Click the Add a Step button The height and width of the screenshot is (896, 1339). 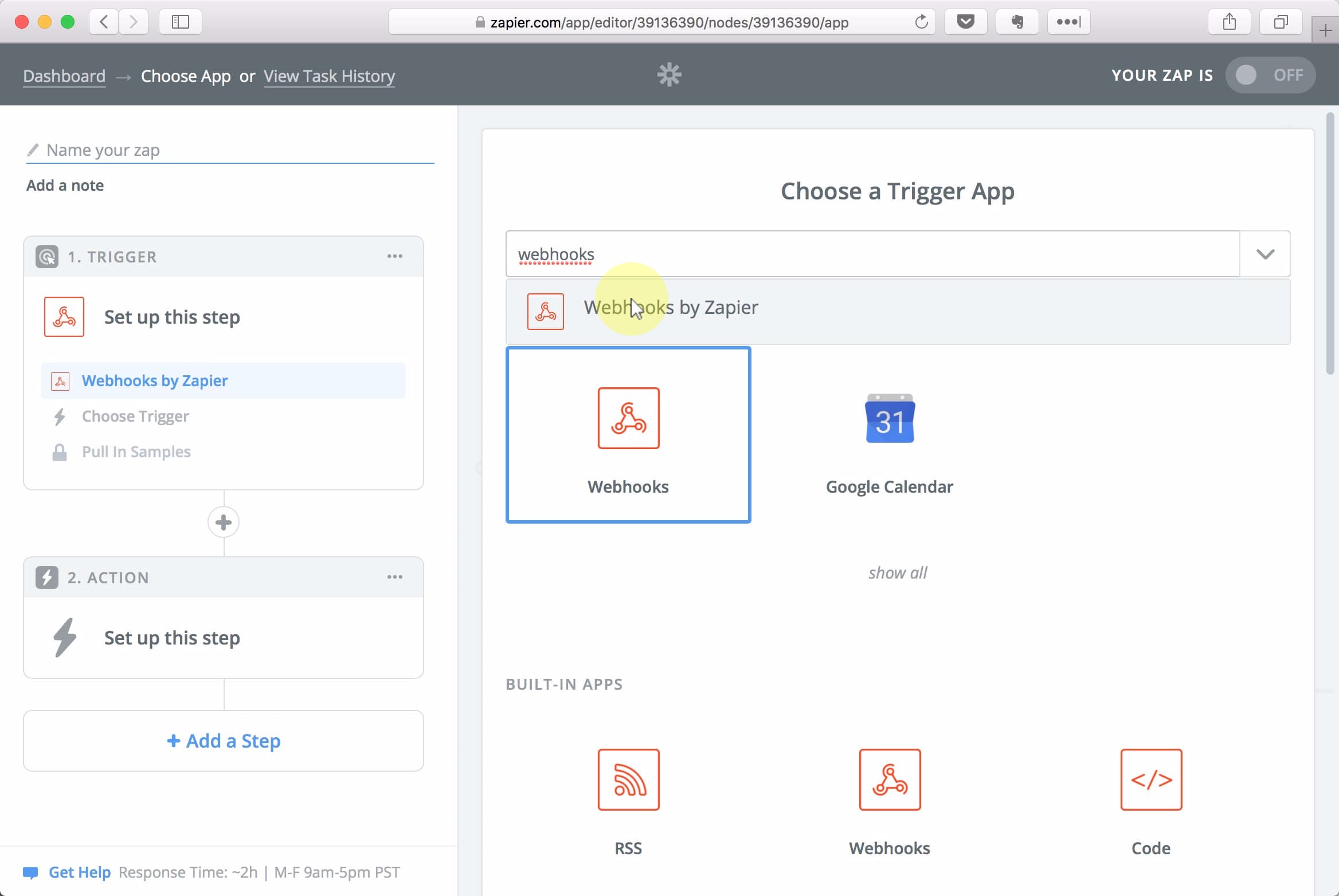coord(224,741)
